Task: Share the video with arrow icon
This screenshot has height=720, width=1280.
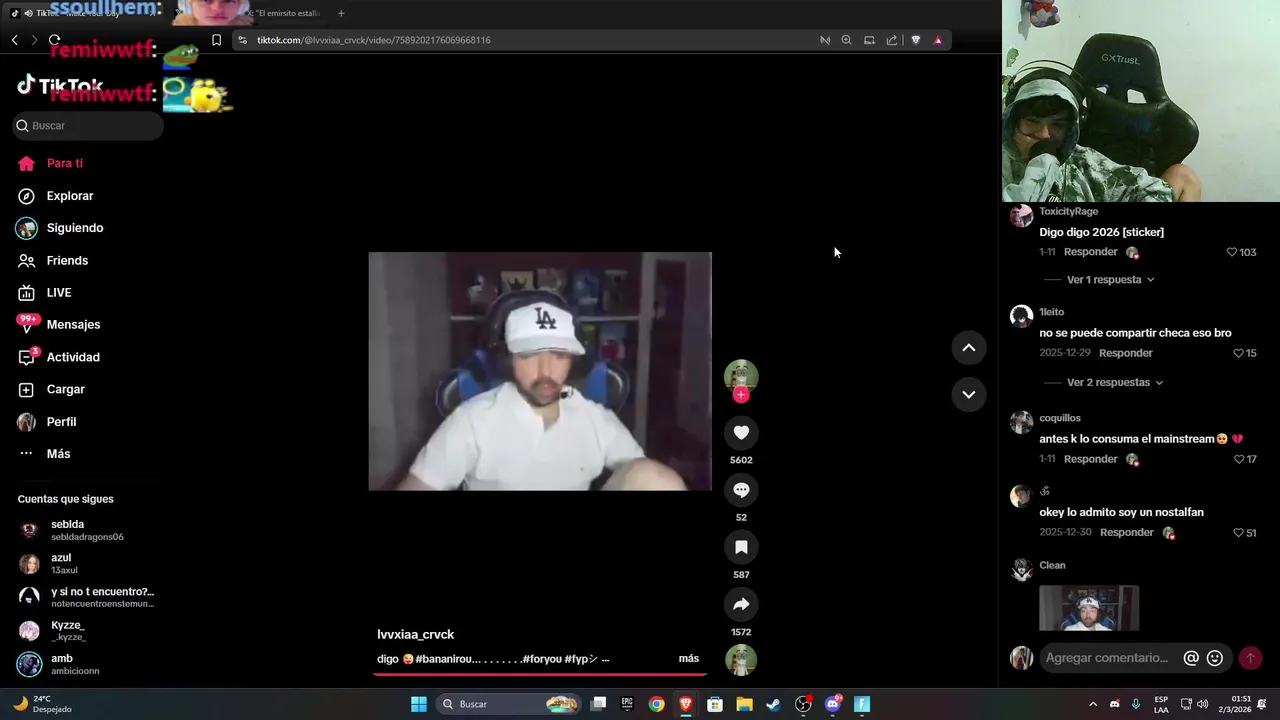Action: (x=741, y=604)
